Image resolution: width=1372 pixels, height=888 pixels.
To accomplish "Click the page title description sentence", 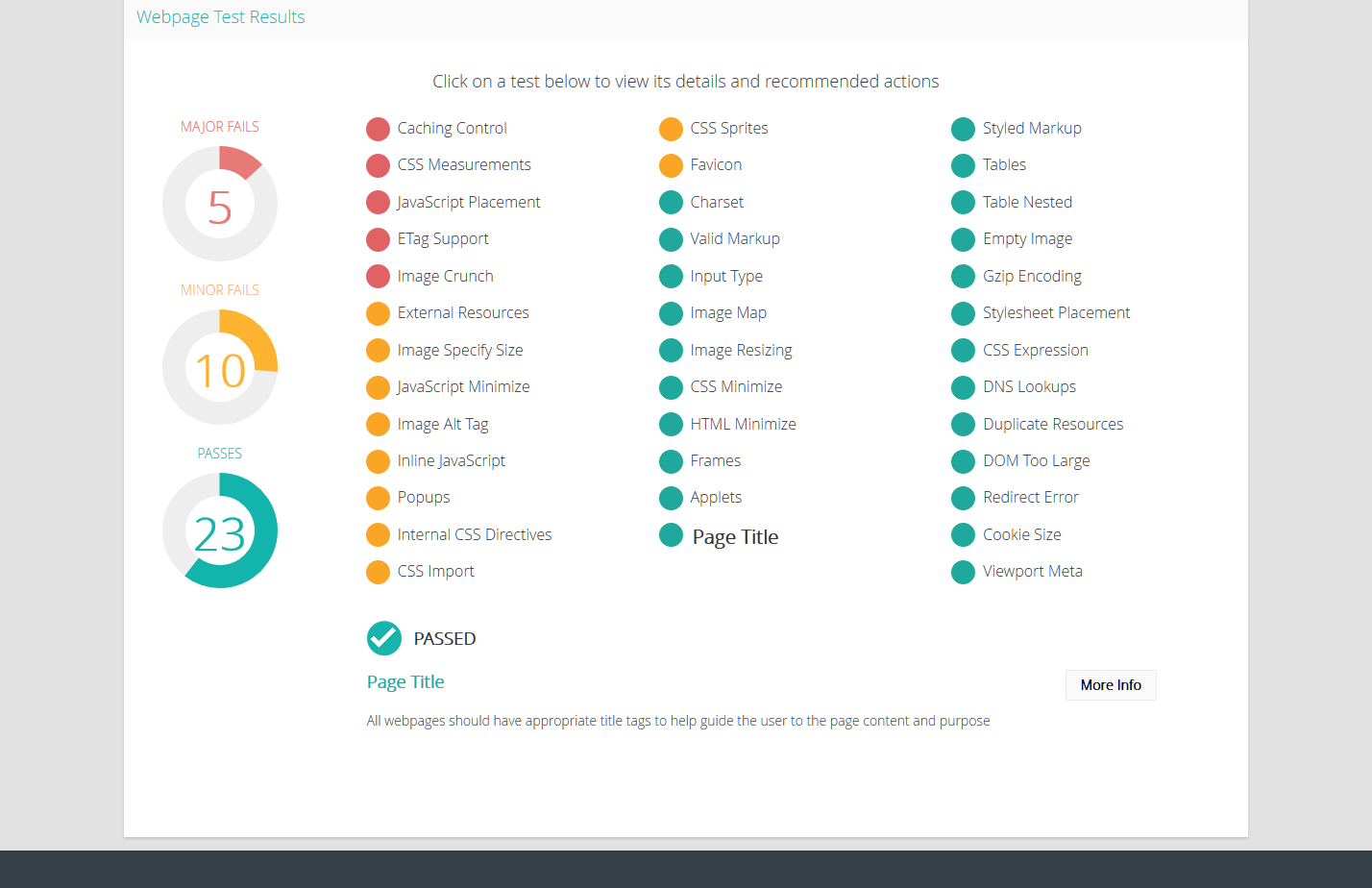I will coord(678,721).
